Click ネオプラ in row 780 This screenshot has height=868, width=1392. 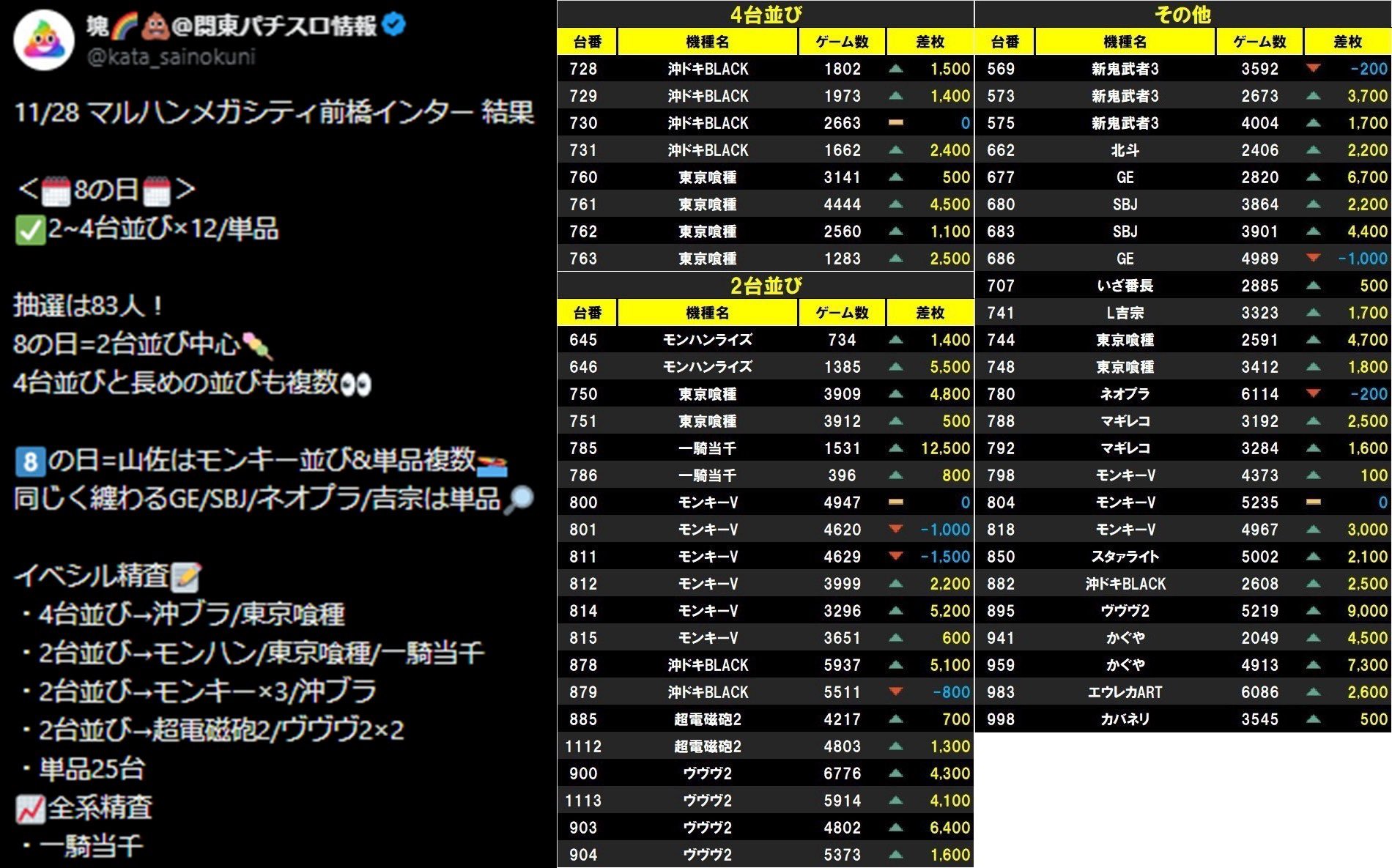(1125, 394)
